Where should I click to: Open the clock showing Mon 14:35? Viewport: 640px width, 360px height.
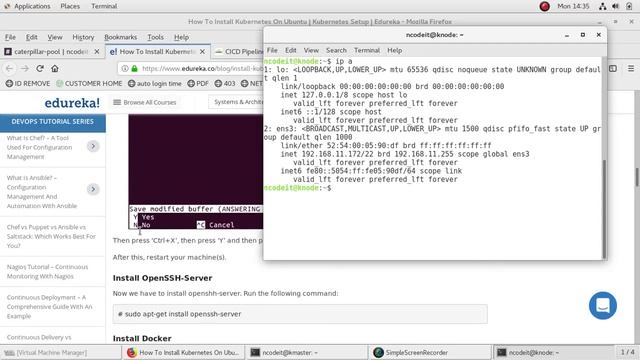[573, 6]
